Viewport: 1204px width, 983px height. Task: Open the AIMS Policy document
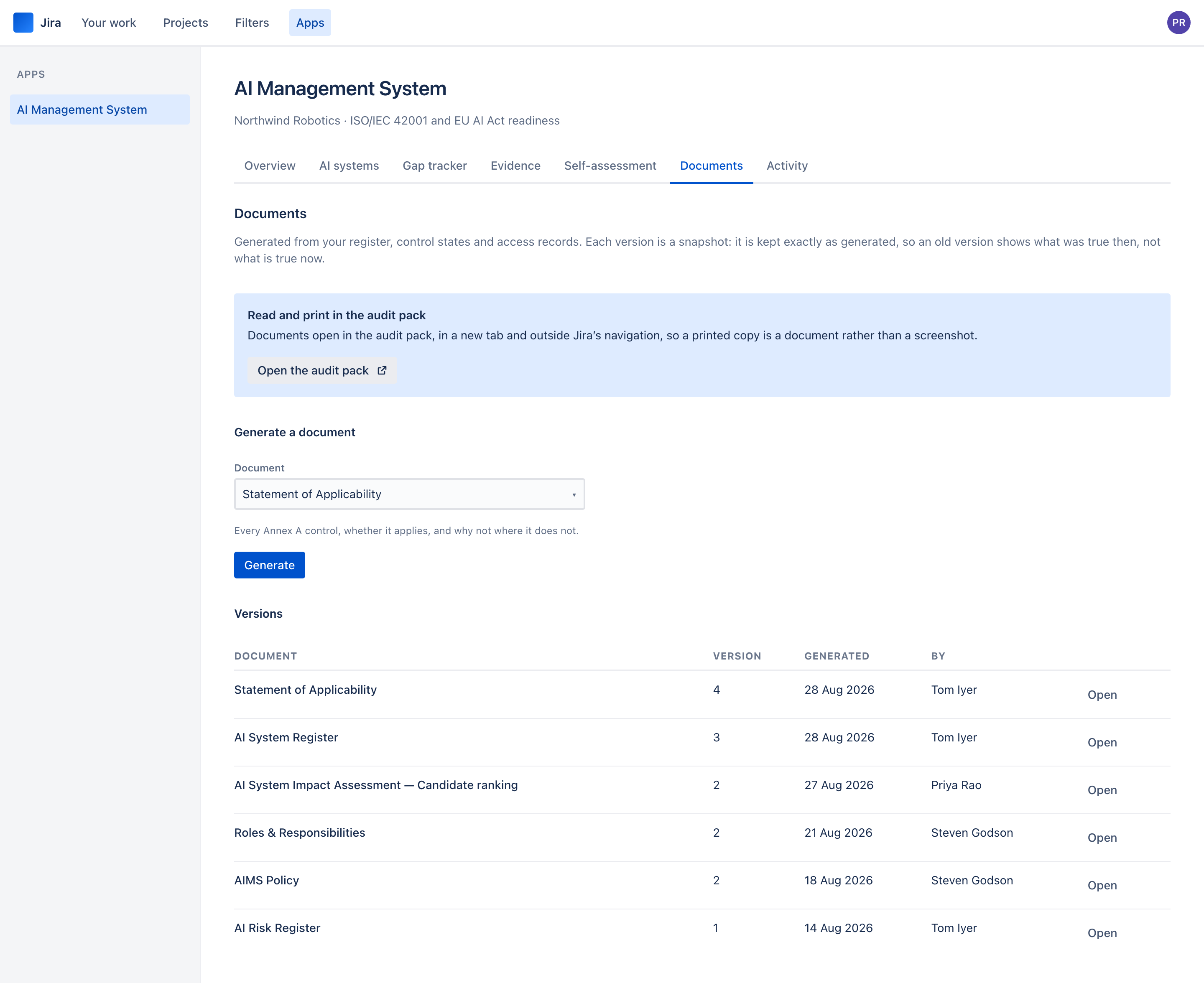(1102, 885)
